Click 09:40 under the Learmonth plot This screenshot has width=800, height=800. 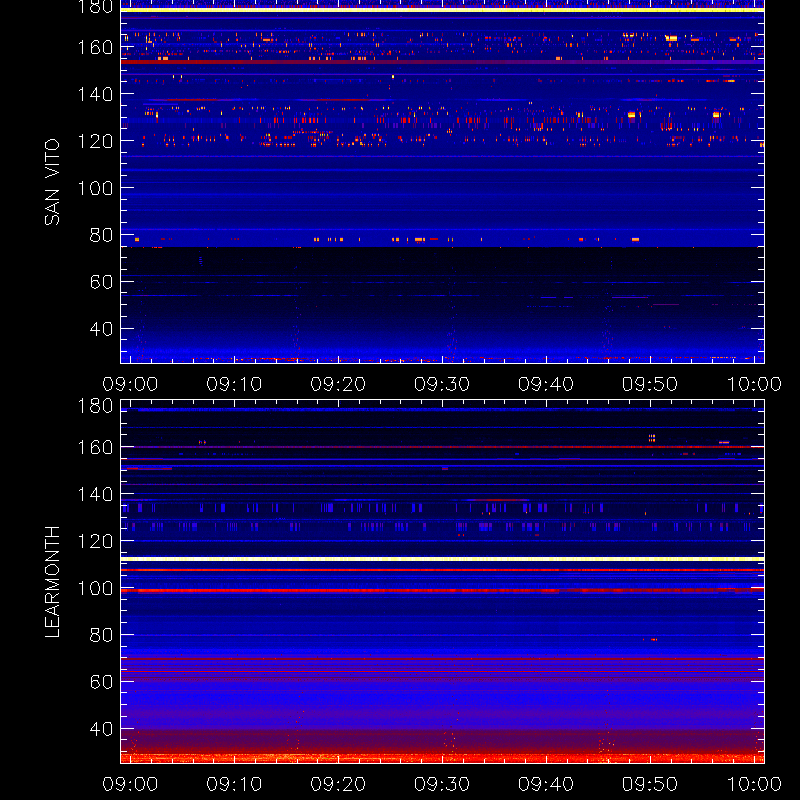click(x=546, y=784)
